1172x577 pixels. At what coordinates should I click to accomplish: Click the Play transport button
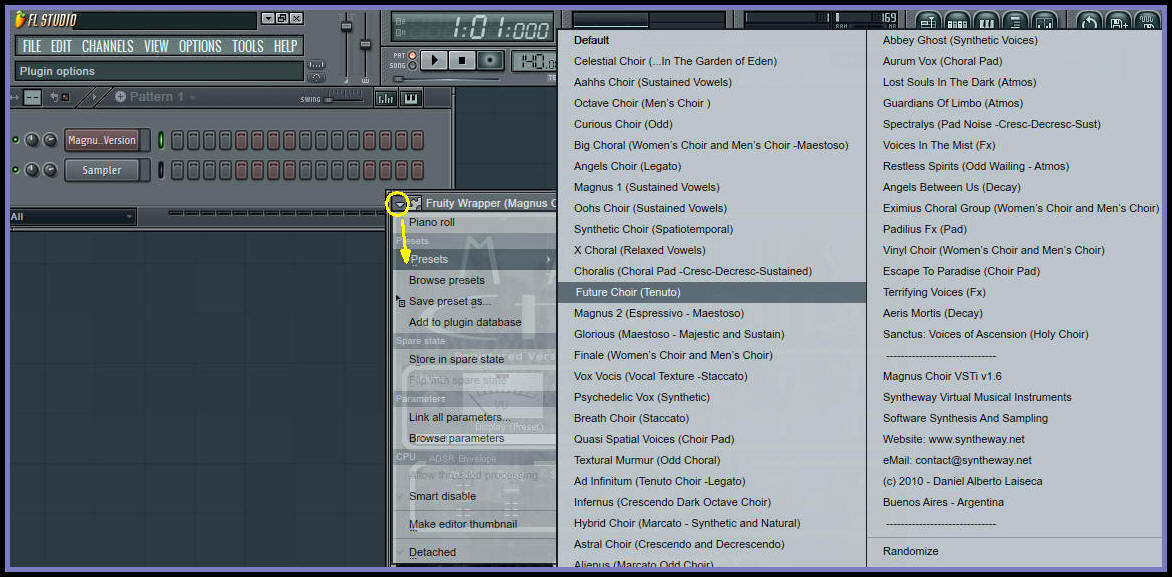[x=435, y=60]
